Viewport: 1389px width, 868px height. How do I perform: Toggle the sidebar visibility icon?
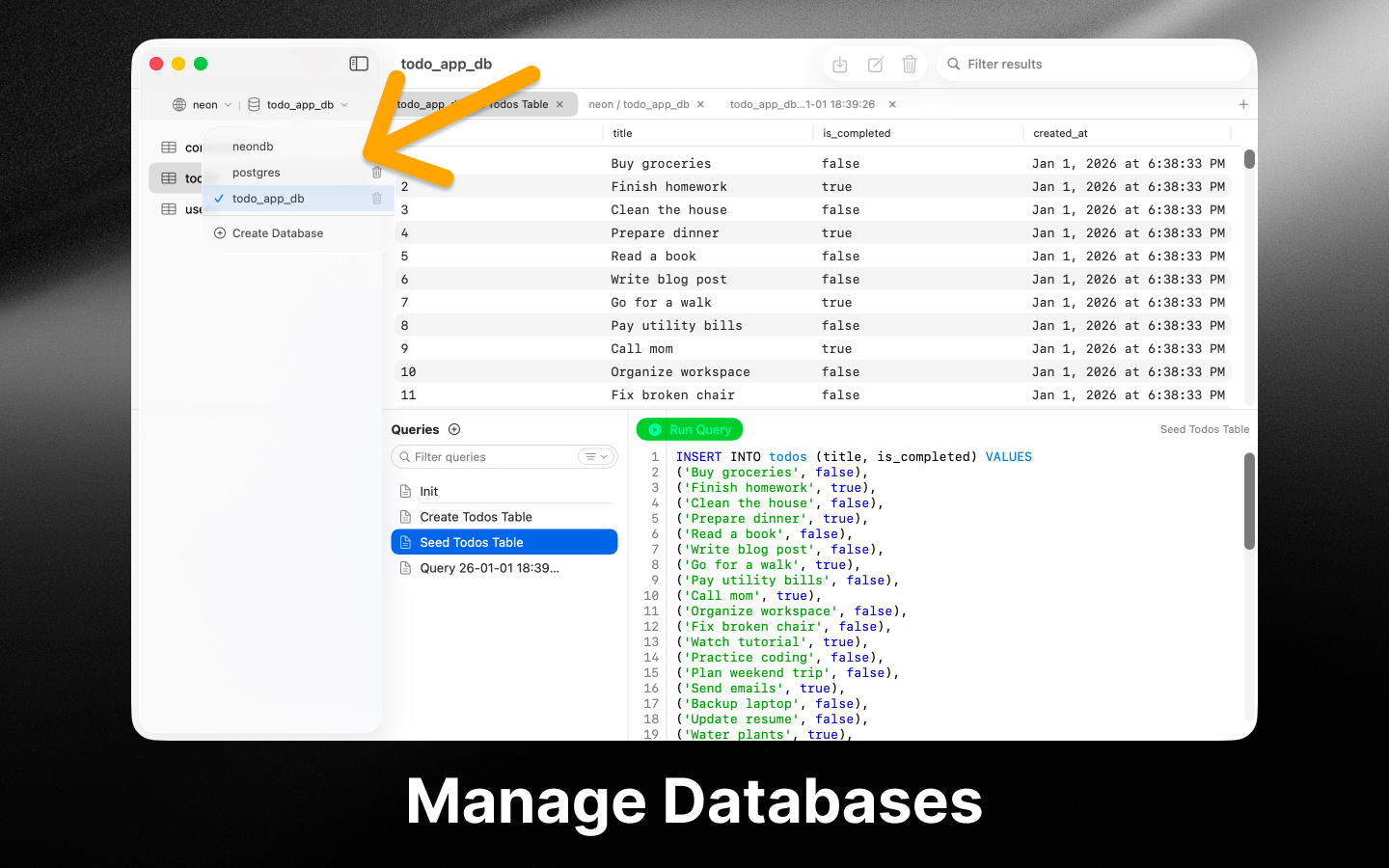(x=358, y=63)
